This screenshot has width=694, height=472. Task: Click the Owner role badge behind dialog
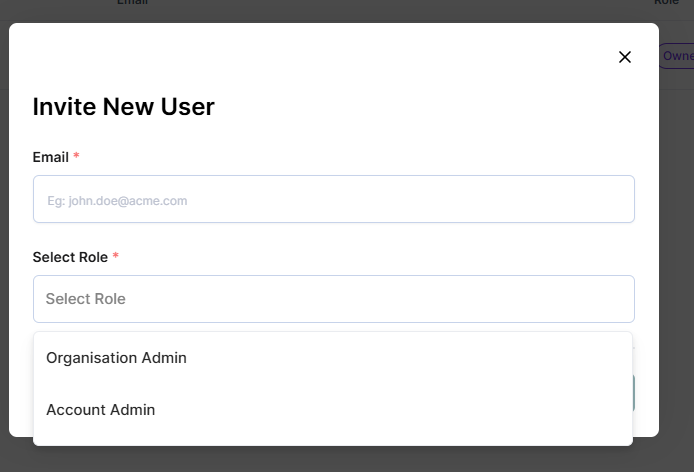(x=678, y=57)
